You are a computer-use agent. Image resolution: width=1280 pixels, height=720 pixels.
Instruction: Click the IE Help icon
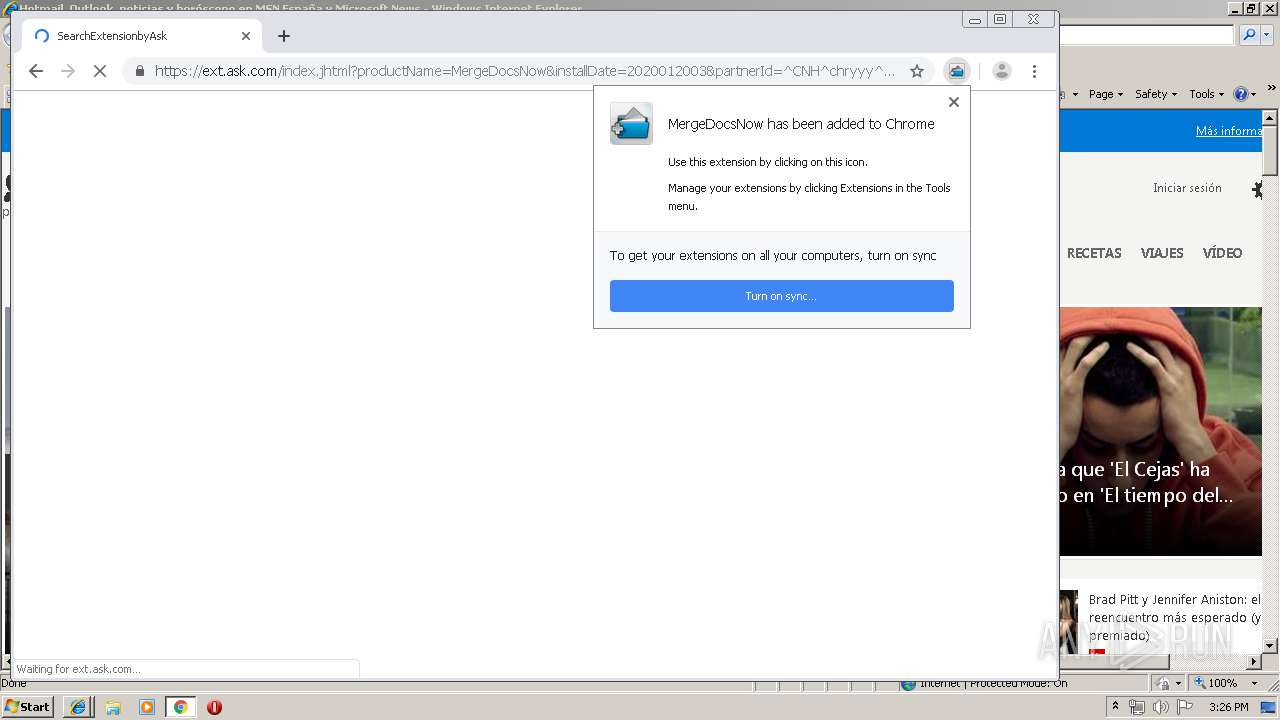point(1240,94)
